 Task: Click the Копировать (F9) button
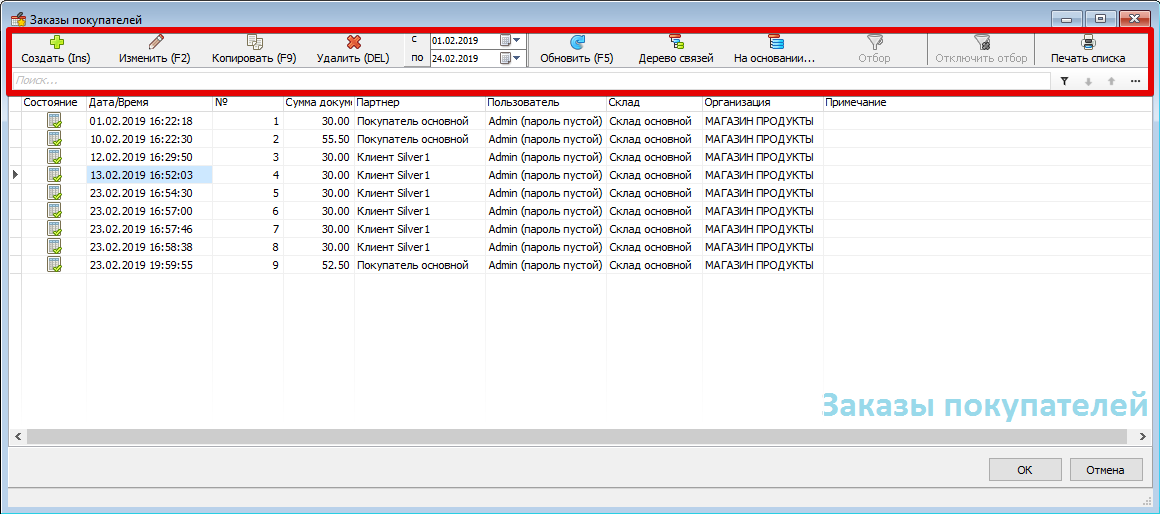click(x=254, y=50)
